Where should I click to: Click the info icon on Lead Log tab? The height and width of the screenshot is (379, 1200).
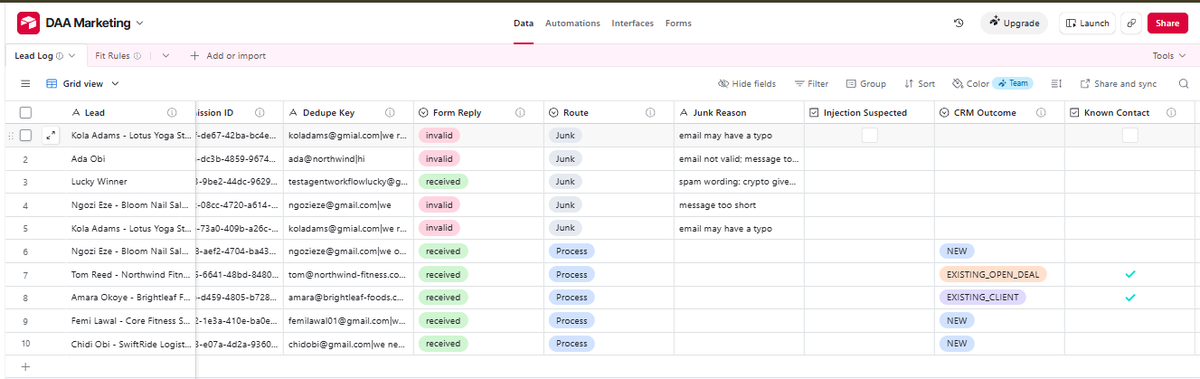click(x=60, y=55)
